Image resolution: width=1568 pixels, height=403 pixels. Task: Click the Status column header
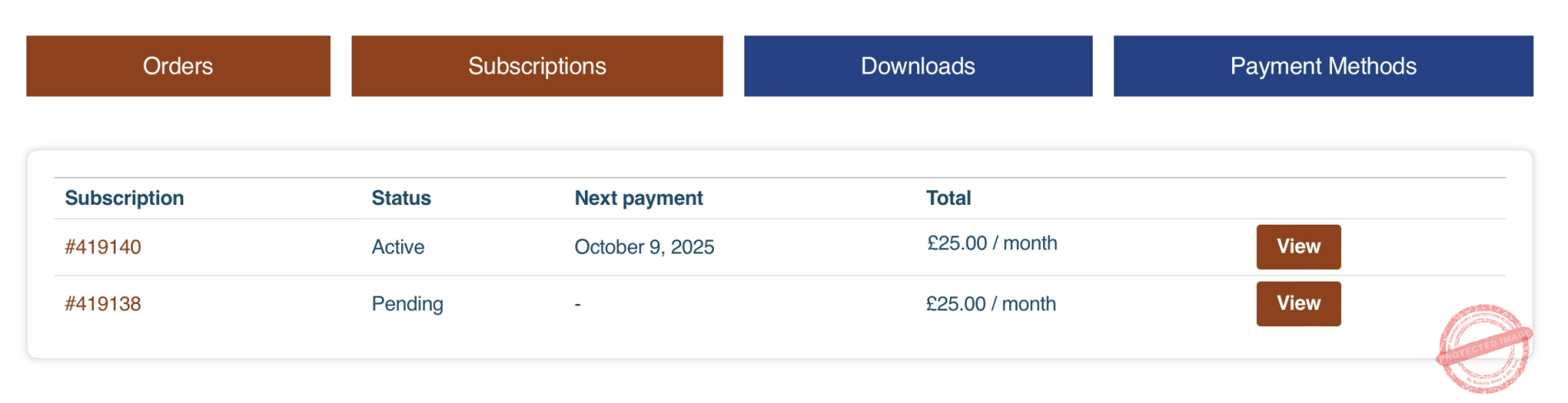[x=401, y=198]
